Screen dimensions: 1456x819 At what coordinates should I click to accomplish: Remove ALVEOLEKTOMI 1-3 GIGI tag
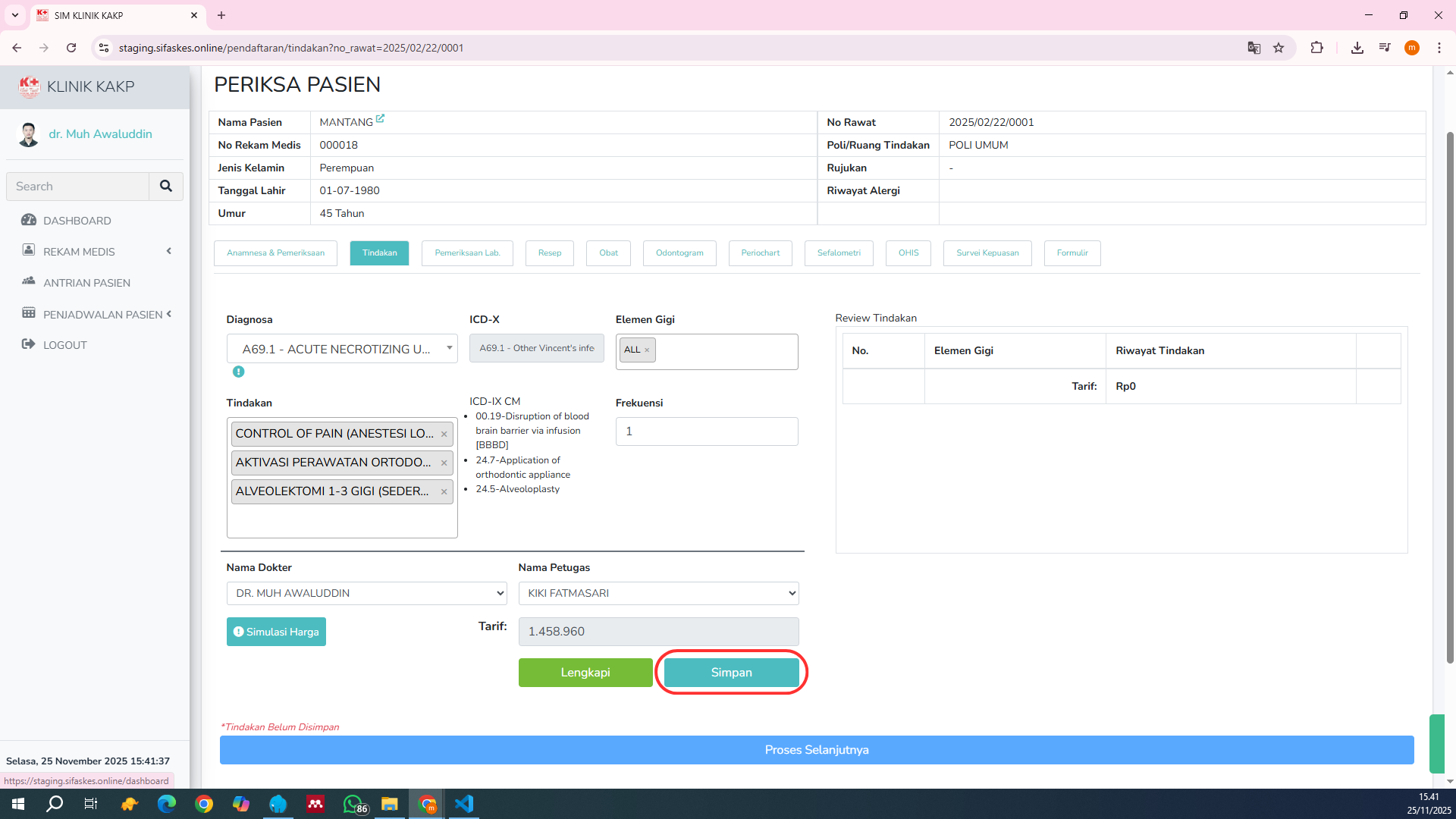[444, 492]
